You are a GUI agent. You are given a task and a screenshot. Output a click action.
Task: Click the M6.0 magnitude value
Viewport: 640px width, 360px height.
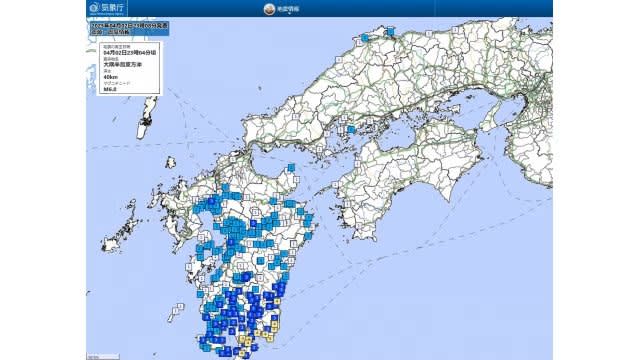pos(110,89)
